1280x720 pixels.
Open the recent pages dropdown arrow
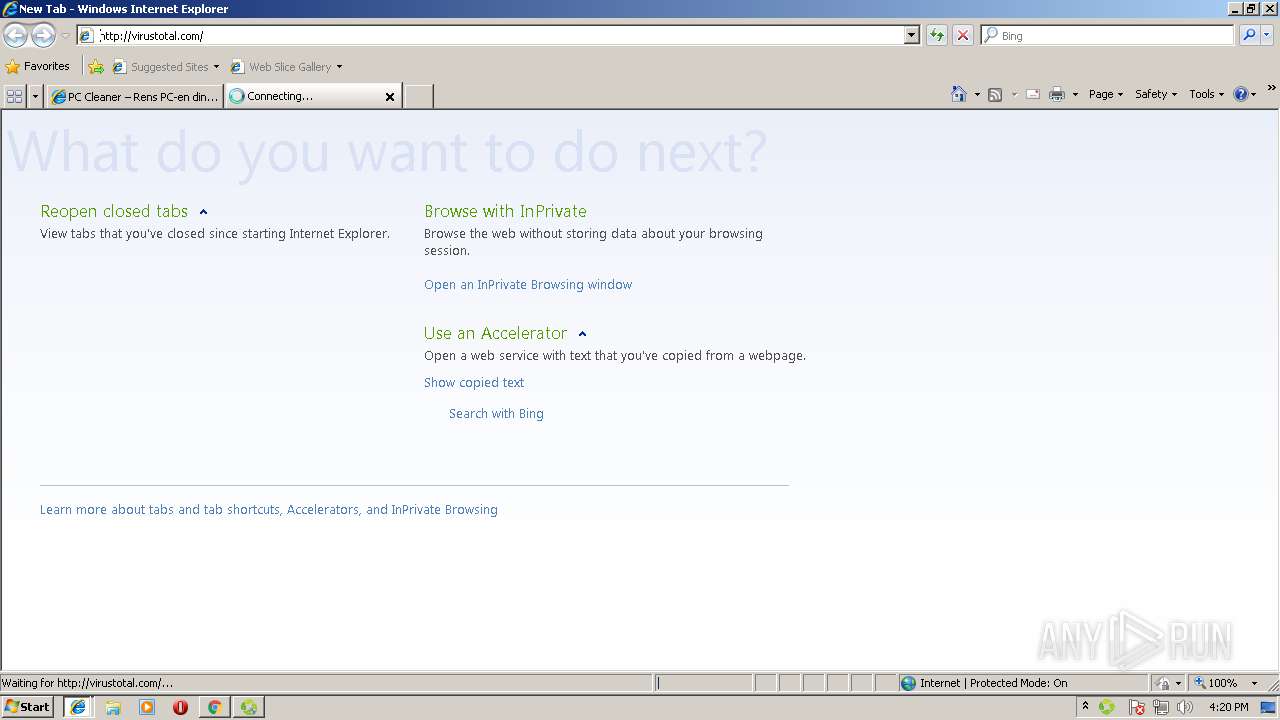tap(65, 36)
